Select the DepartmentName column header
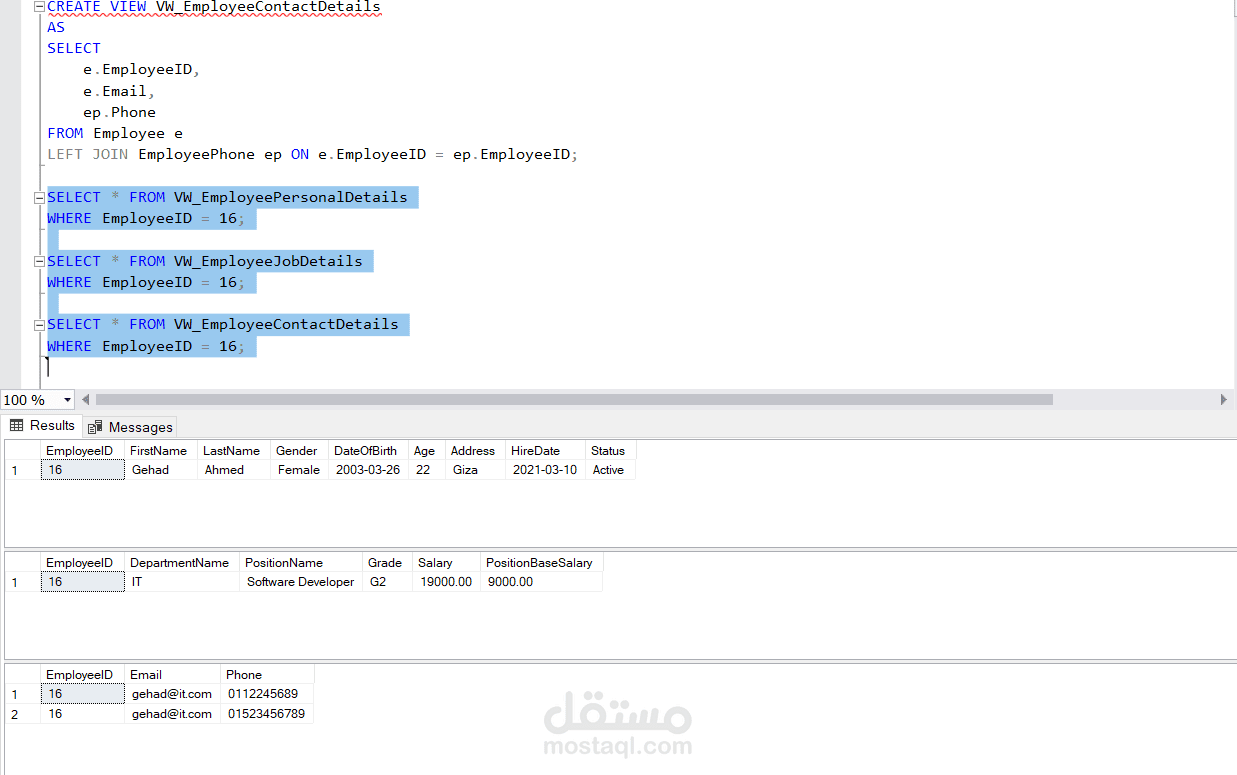This screenshot has width=1237, height=775. [x=183, y=563]
